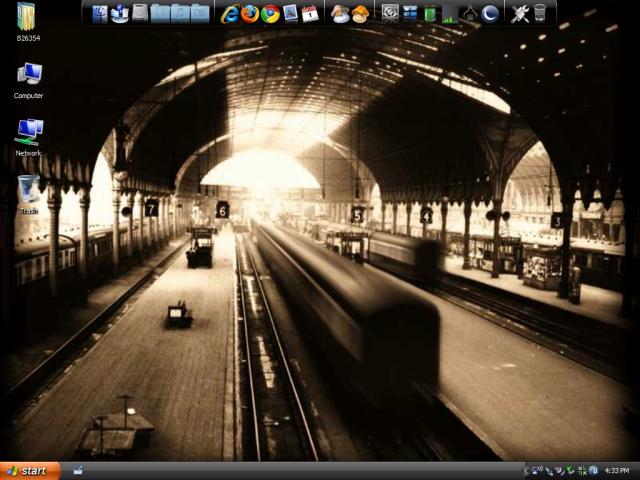Screen dimensions: 640x480
Task: Open the trash can in the dock
Action: coord(540,13)
